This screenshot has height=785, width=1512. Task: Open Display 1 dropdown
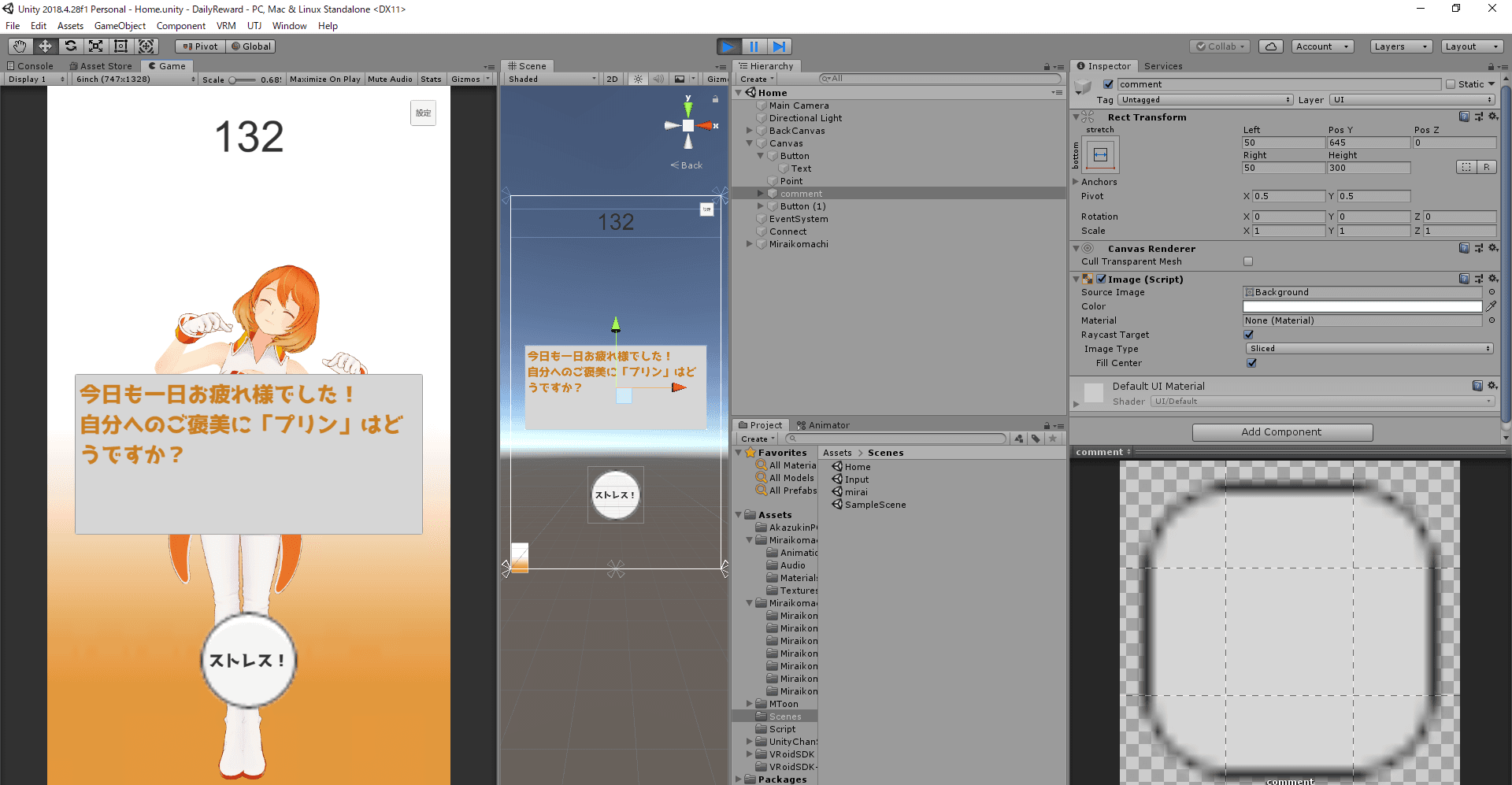point(36,79)
